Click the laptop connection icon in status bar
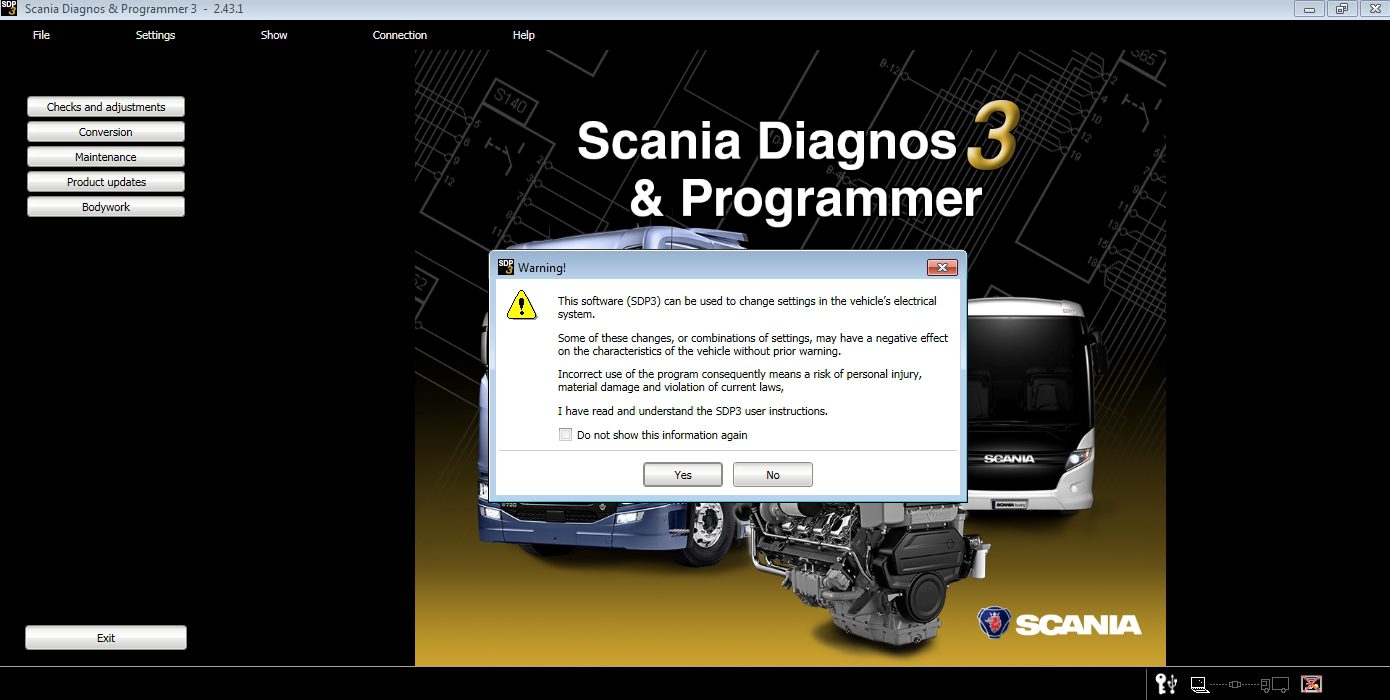 (1198, 685)
